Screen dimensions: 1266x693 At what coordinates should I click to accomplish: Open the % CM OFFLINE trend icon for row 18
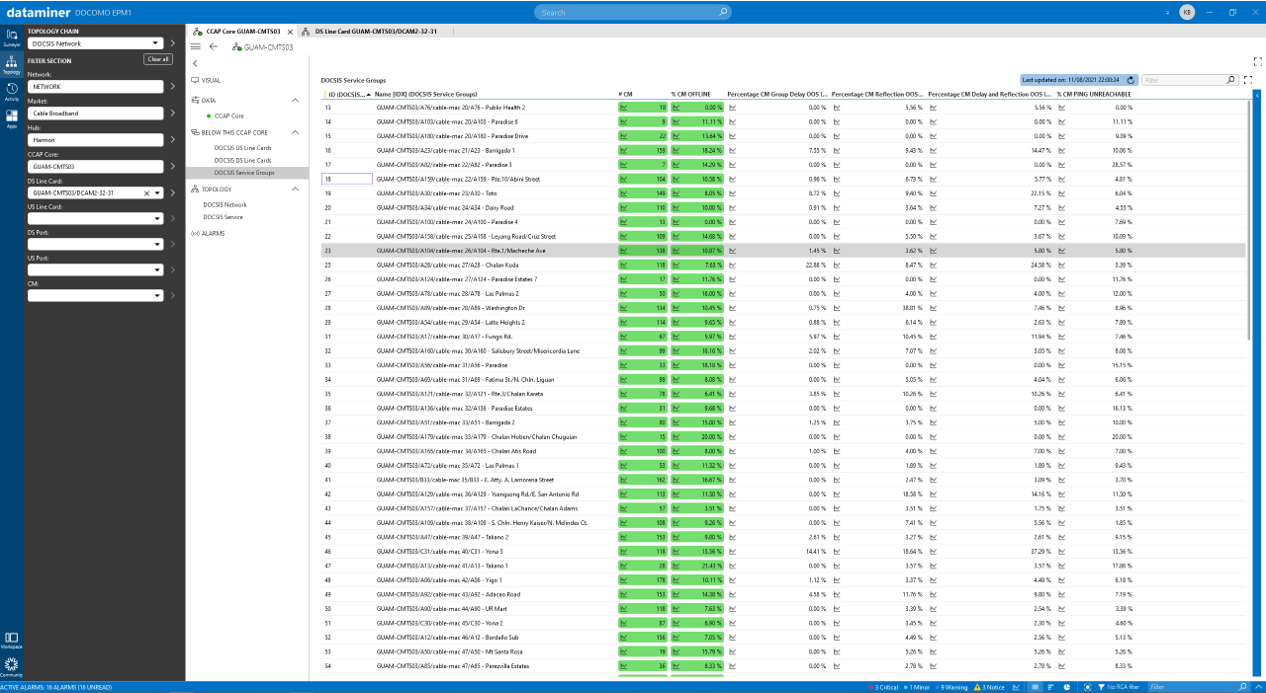[677, 179]
